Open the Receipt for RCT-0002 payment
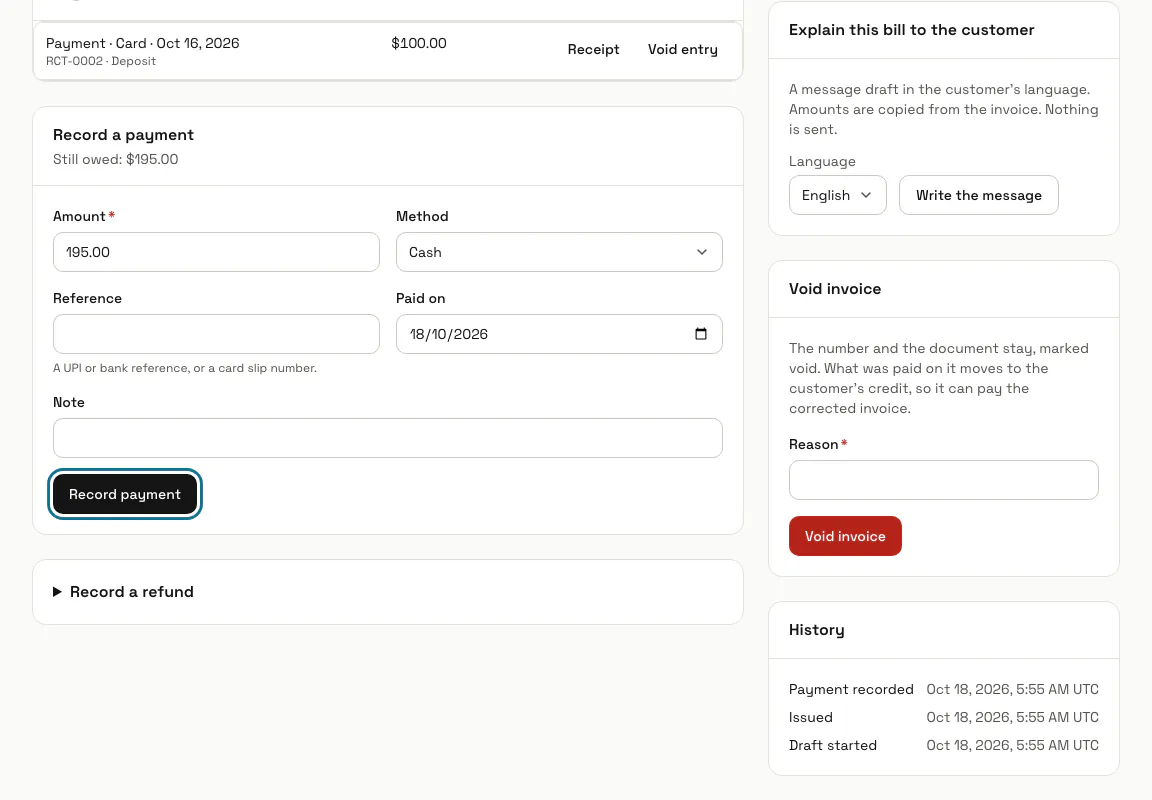The image size is (1152, 800). (x=594, y=49)
